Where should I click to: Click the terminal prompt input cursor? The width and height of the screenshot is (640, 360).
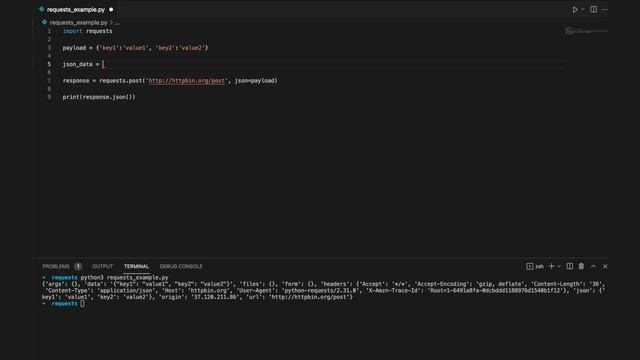[x=82, y=303]
